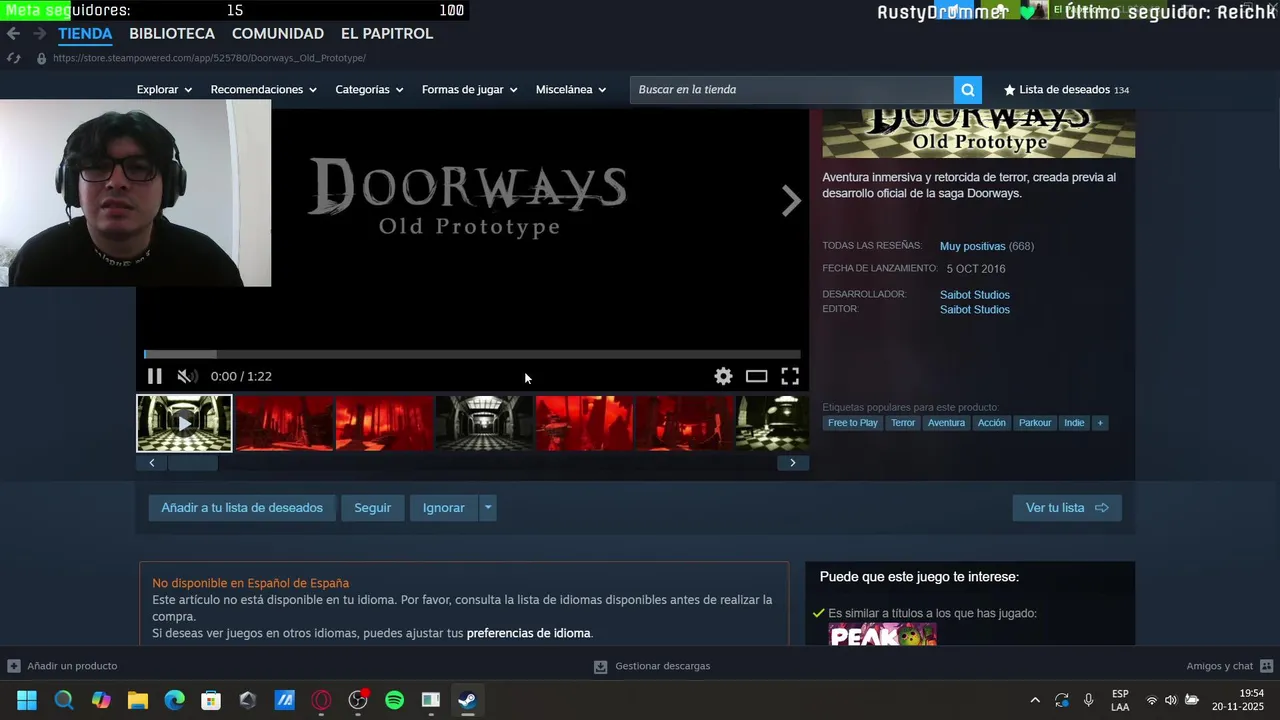This screenshot has width=1280, height=720.
Task: Enter fullscreen on the video player
Action: coord(790,376)
